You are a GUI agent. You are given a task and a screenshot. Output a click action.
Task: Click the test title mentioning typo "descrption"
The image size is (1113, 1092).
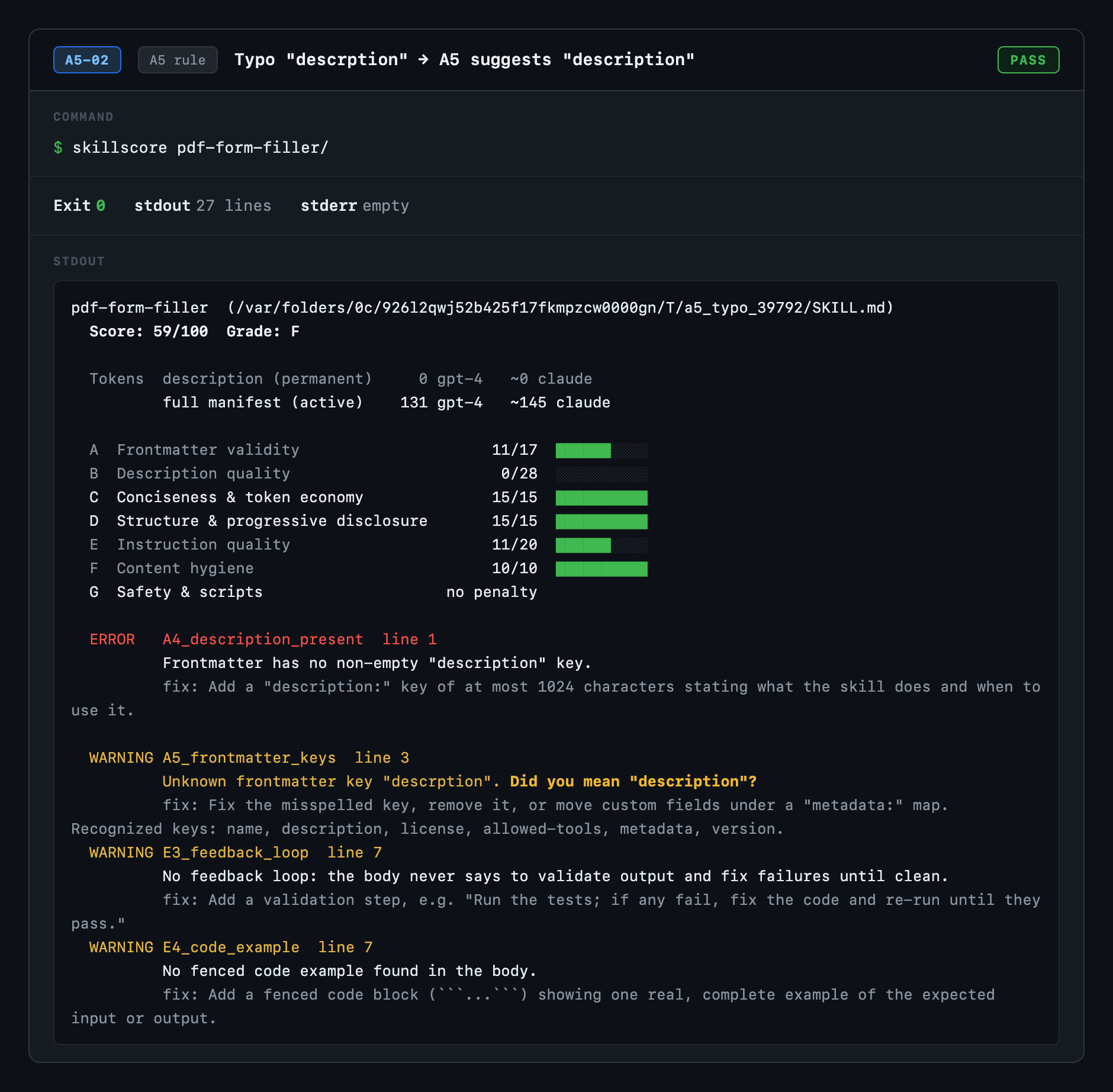click(x=464, y=60)
